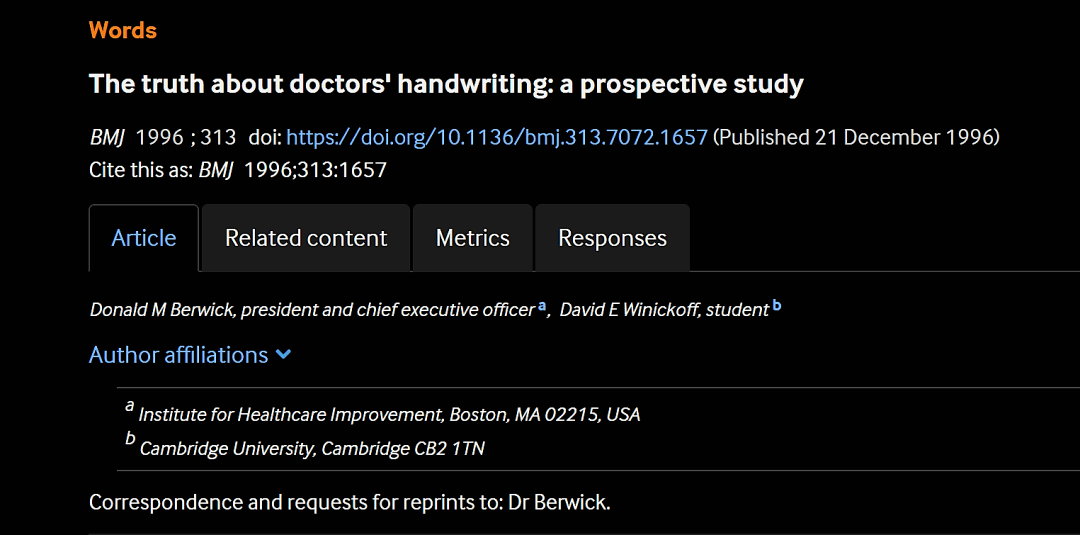Open the DOI link for this article
The image size is (1080, 535).
(497, 137)
